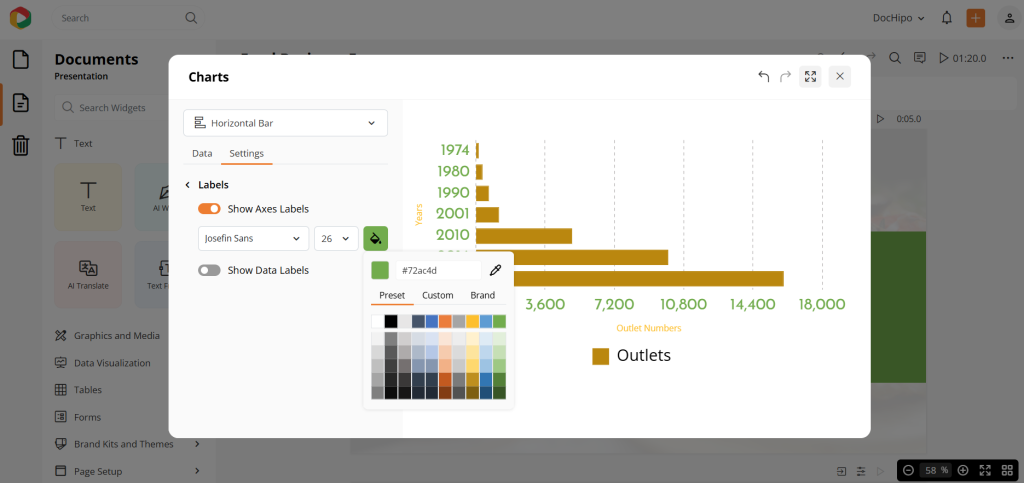Click the hex color field #72ac4d

[439, 270]
